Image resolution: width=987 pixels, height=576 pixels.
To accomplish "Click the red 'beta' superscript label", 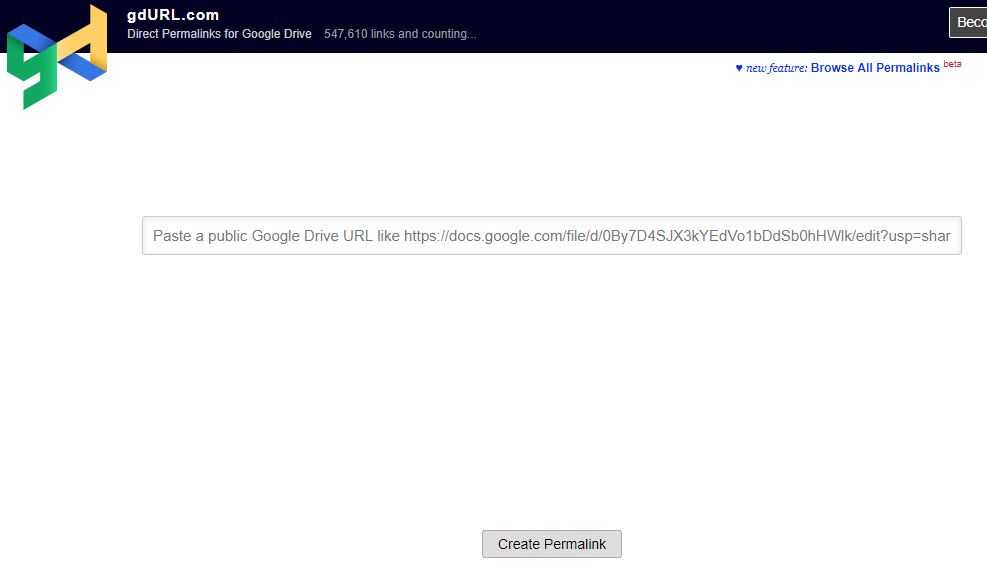I will click(952, 64).
